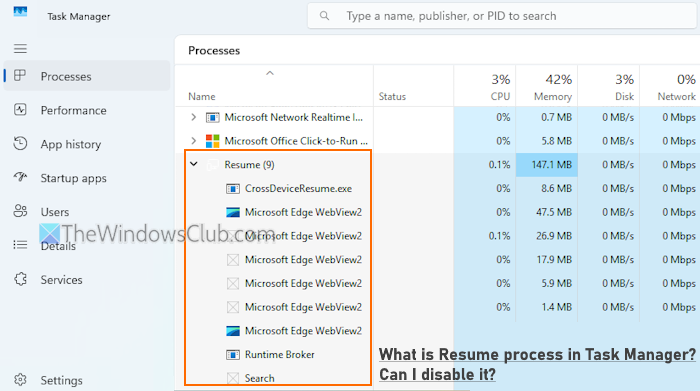Open the hamburger navigation menu
Viewport: 700px width, 391px height.
[x=20, y=48]
